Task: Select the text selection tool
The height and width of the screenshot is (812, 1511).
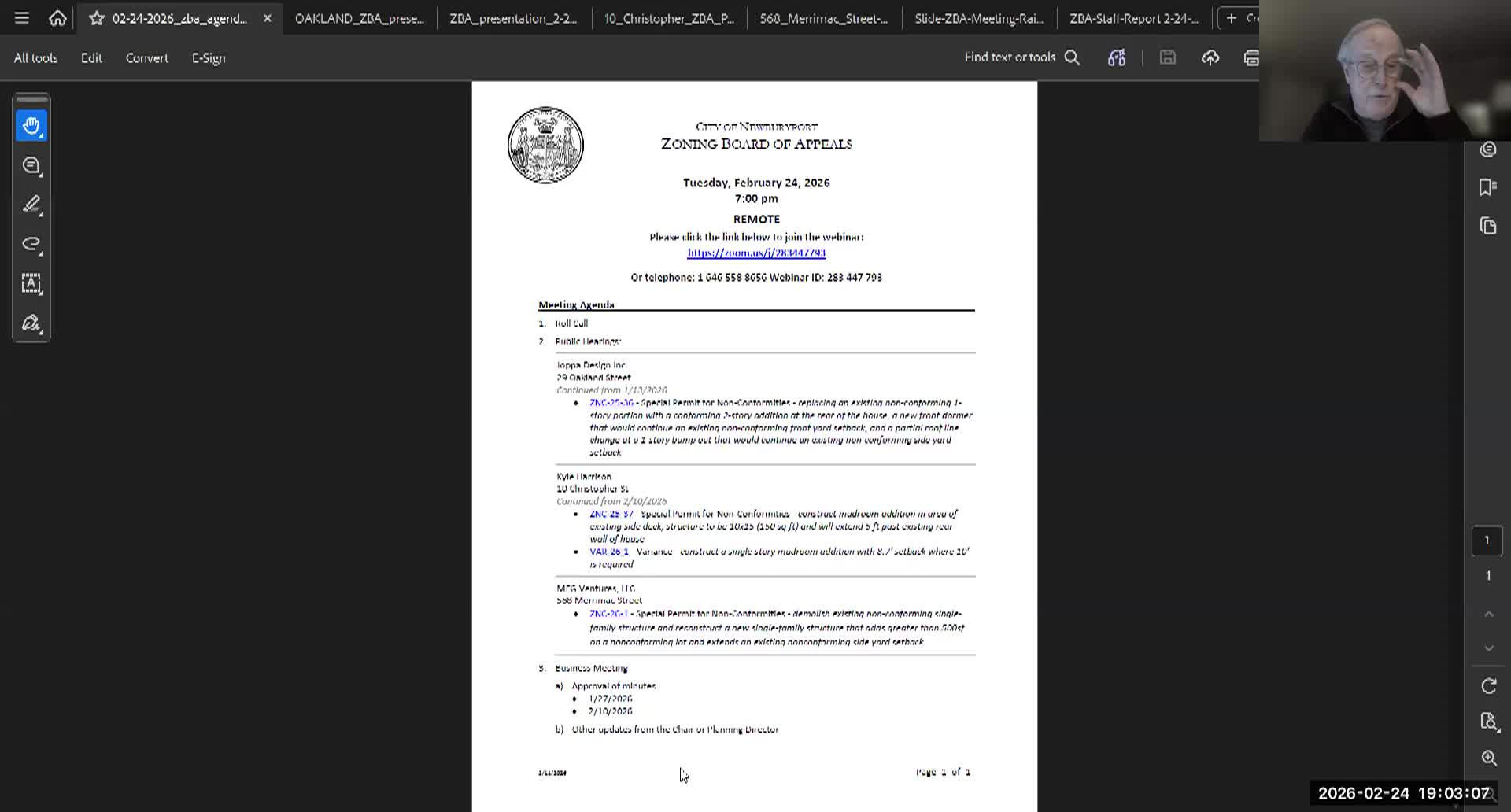Action: point(30,284)
